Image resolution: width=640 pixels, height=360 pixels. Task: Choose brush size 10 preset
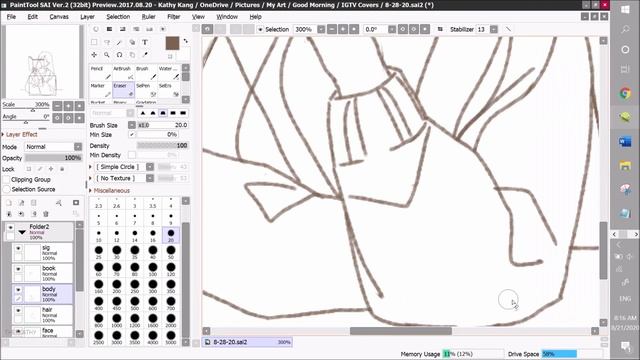pos(98,236)
